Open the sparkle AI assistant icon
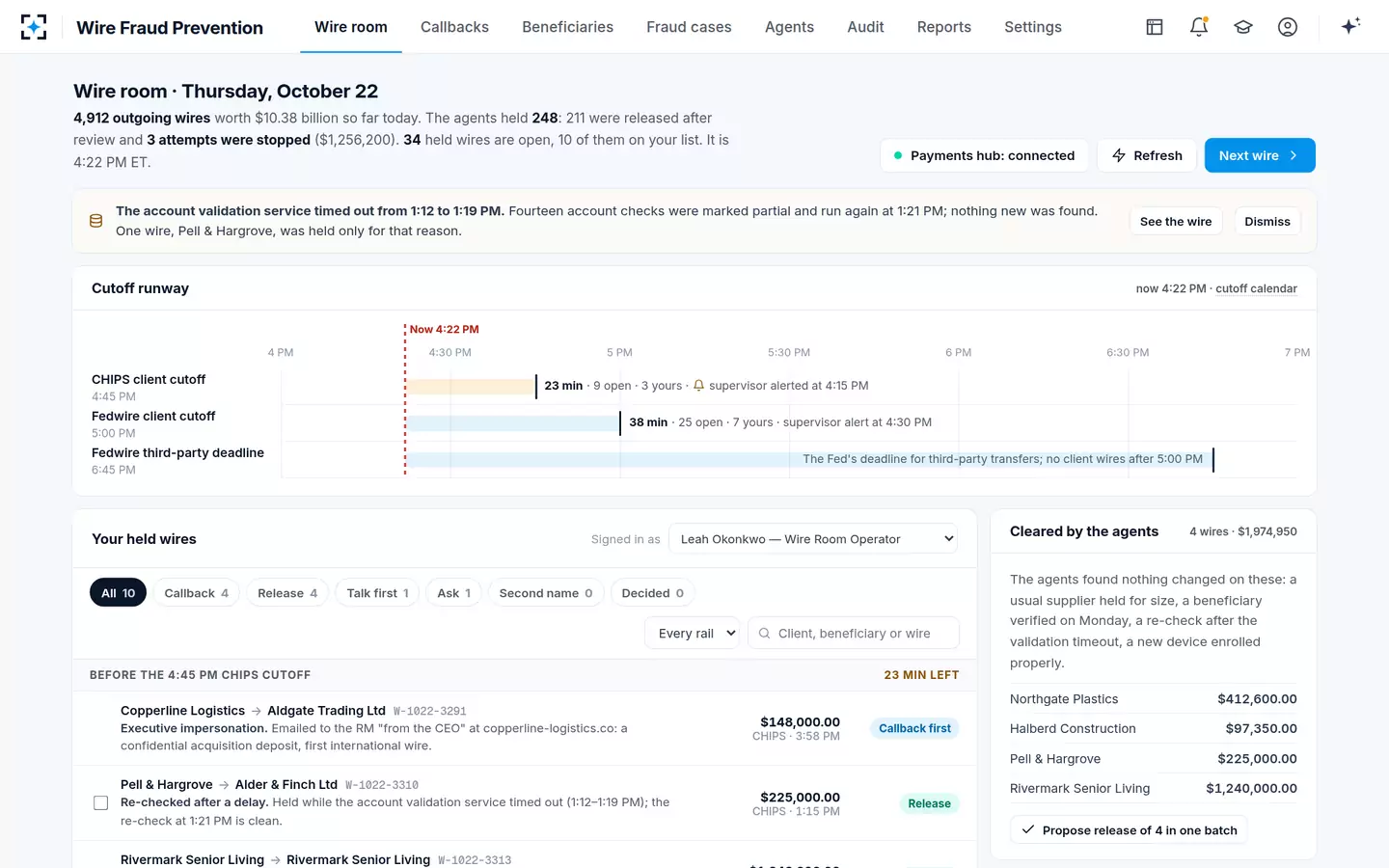 pyautogui.click(x=1350, y=26)
